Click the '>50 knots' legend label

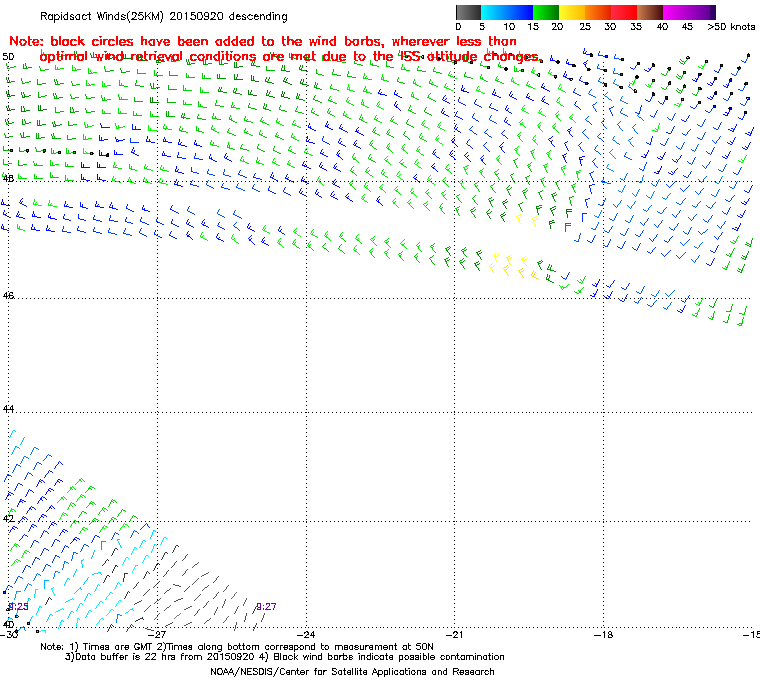[731, 27]
